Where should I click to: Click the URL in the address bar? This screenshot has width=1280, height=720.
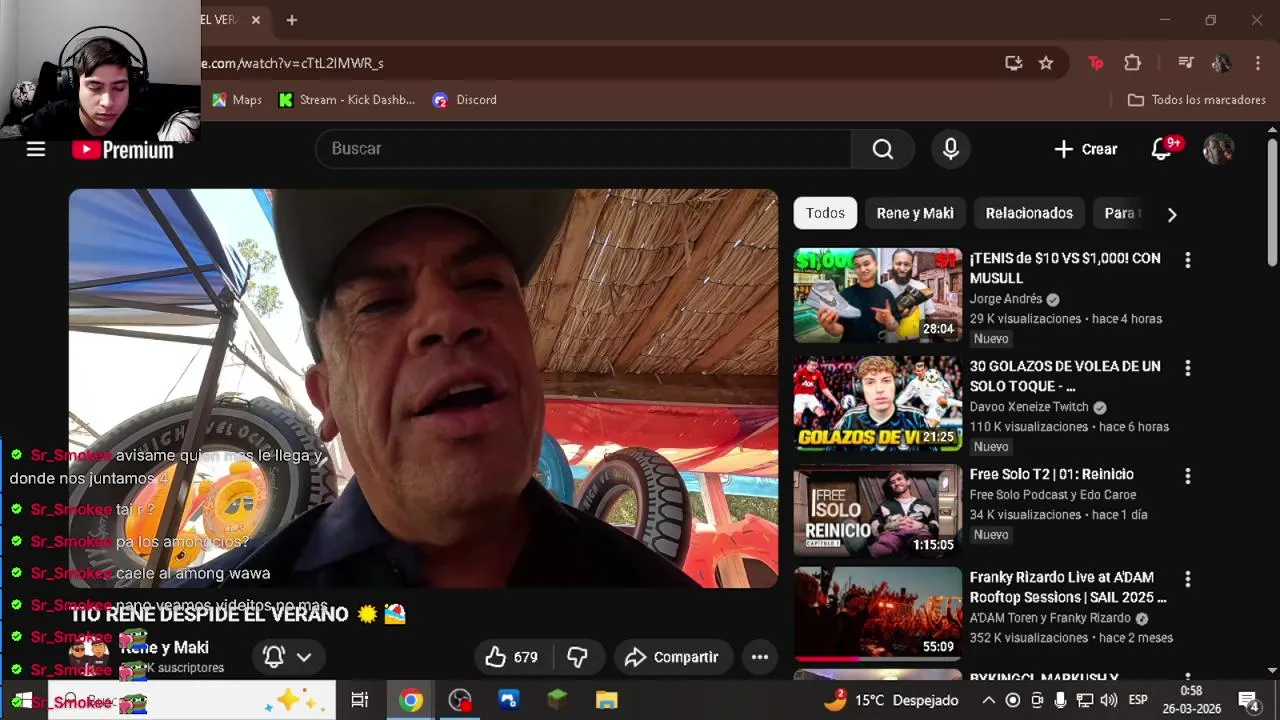pos(292,63)
